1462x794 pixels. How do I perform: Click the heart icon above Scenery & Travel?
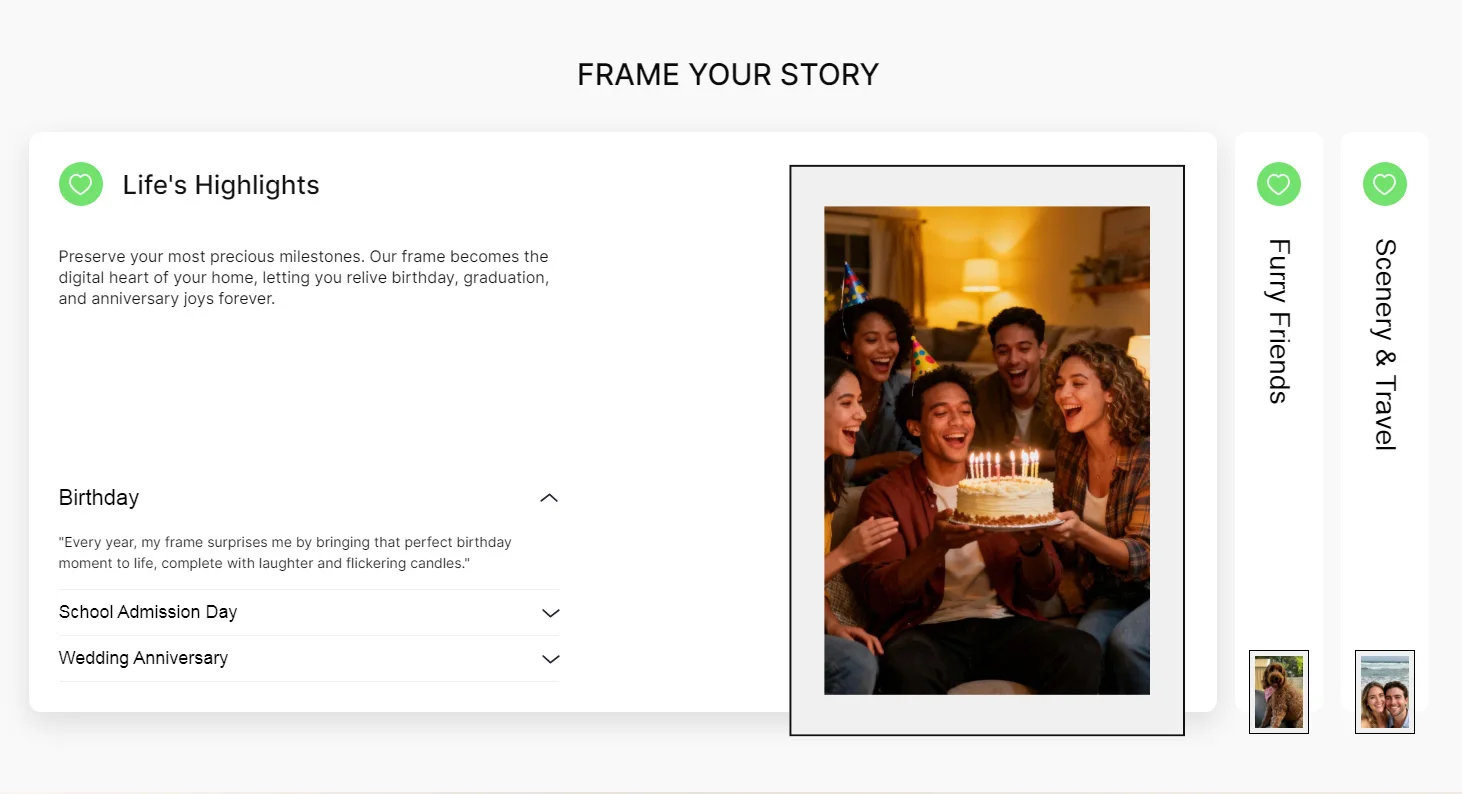pyautogui.click(x=1385, y=184)
